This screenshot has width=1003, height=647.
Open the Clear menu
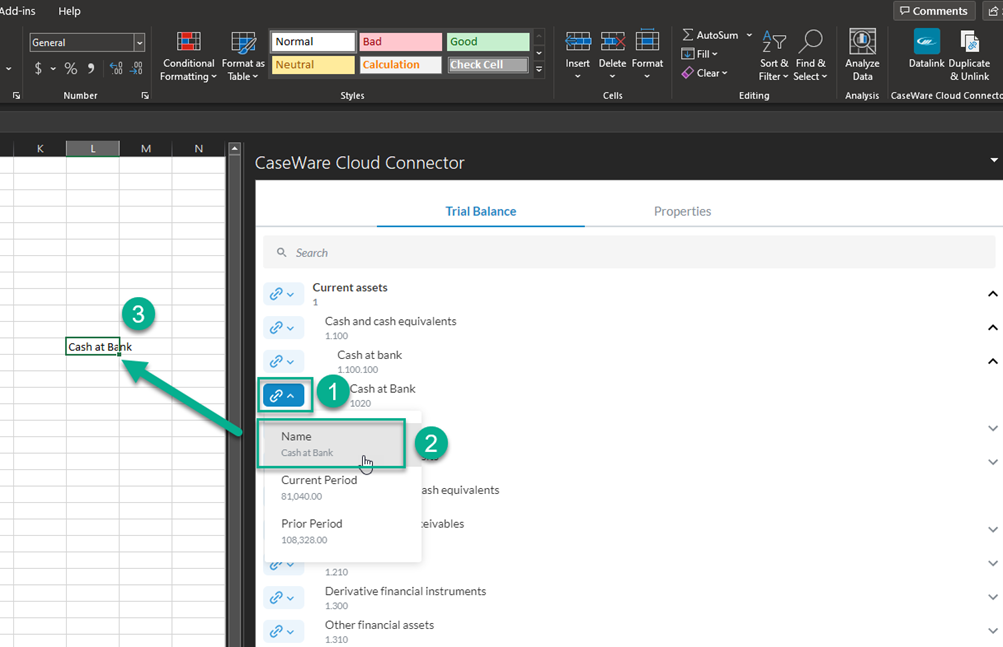(x=705, y=73)
